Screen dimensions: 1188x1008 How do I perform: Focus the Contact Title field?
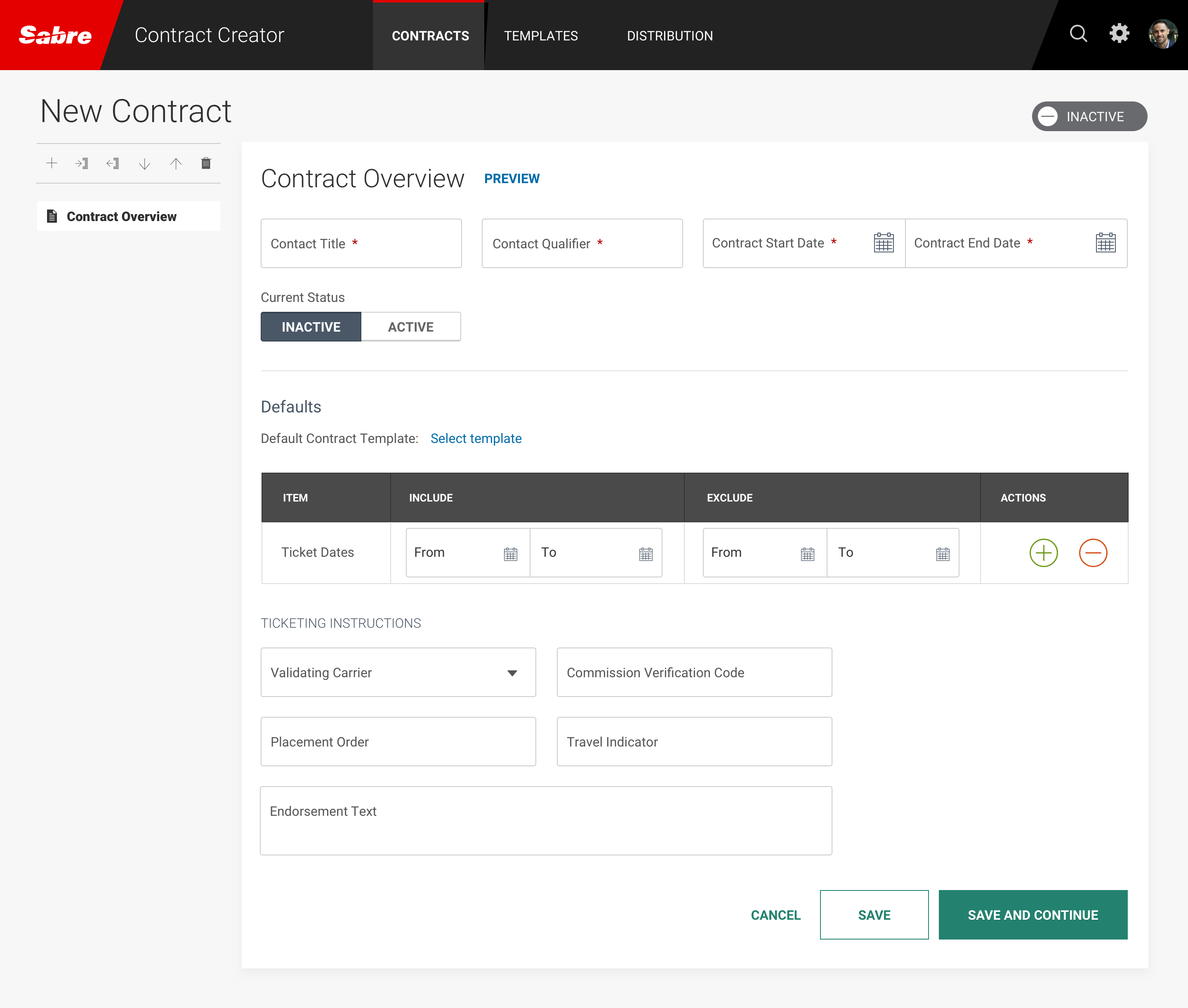(x=361, y=243)
